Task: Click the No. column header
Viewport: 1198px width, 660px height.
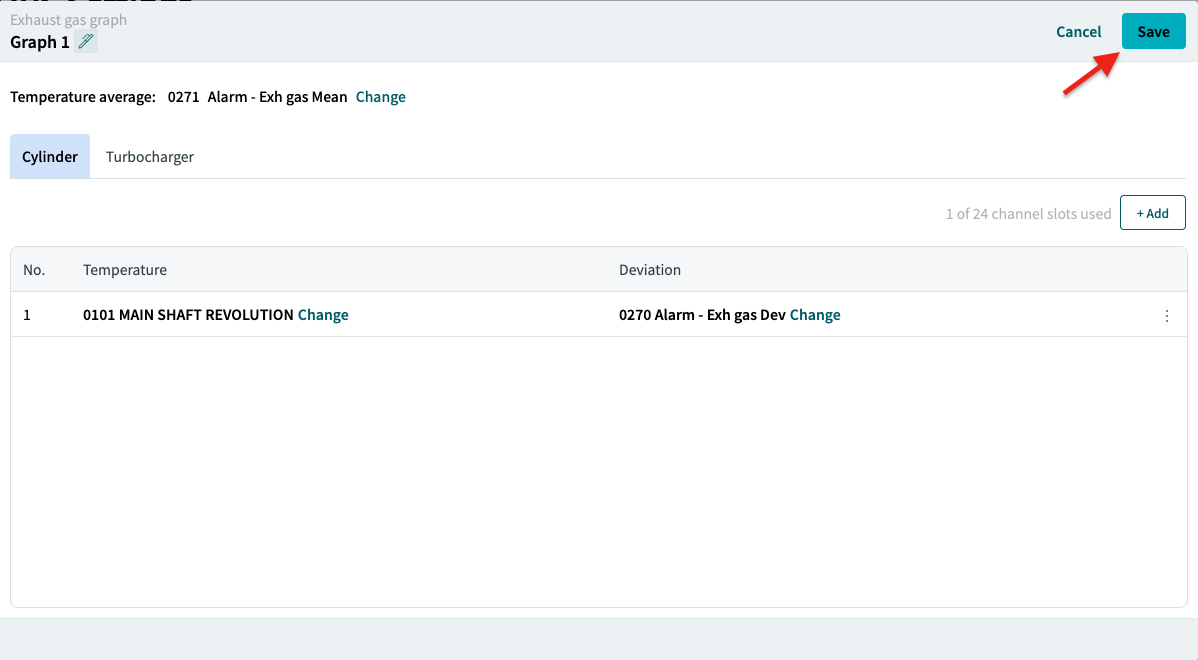Action: (34, 270)
